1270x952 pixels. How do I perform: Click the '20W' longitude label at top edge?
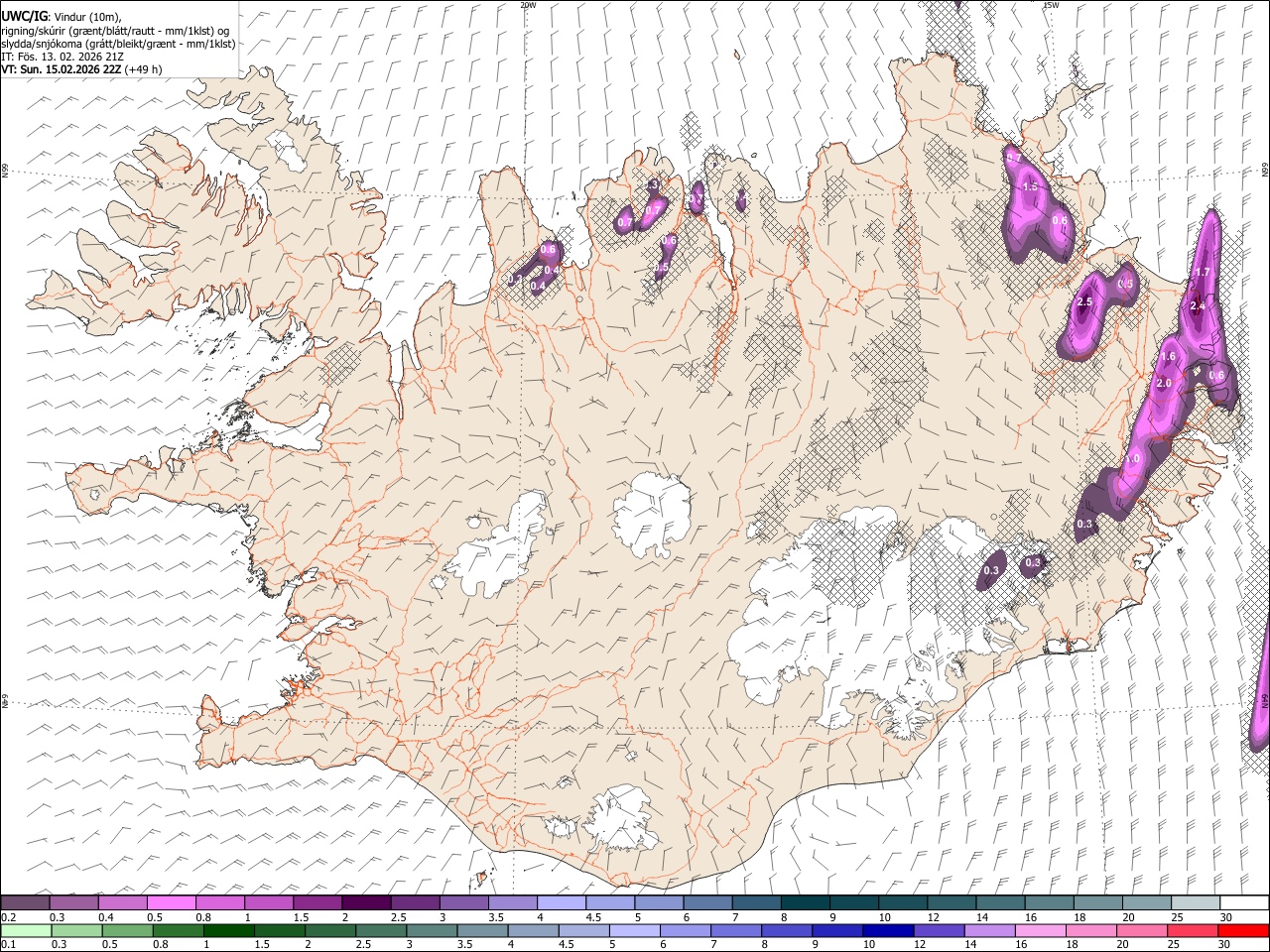(528, 5)
